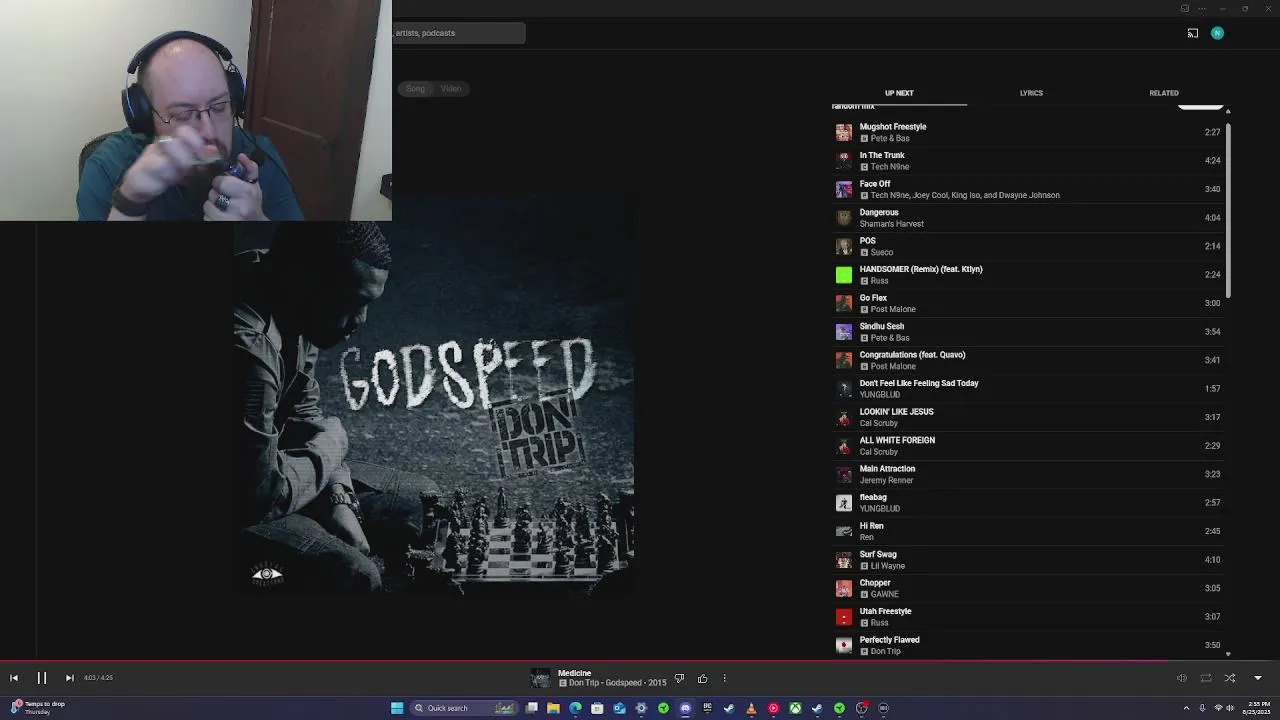Play Mugshot Freestyle from the queue

pyautogui.click(x=1026, y=132)
